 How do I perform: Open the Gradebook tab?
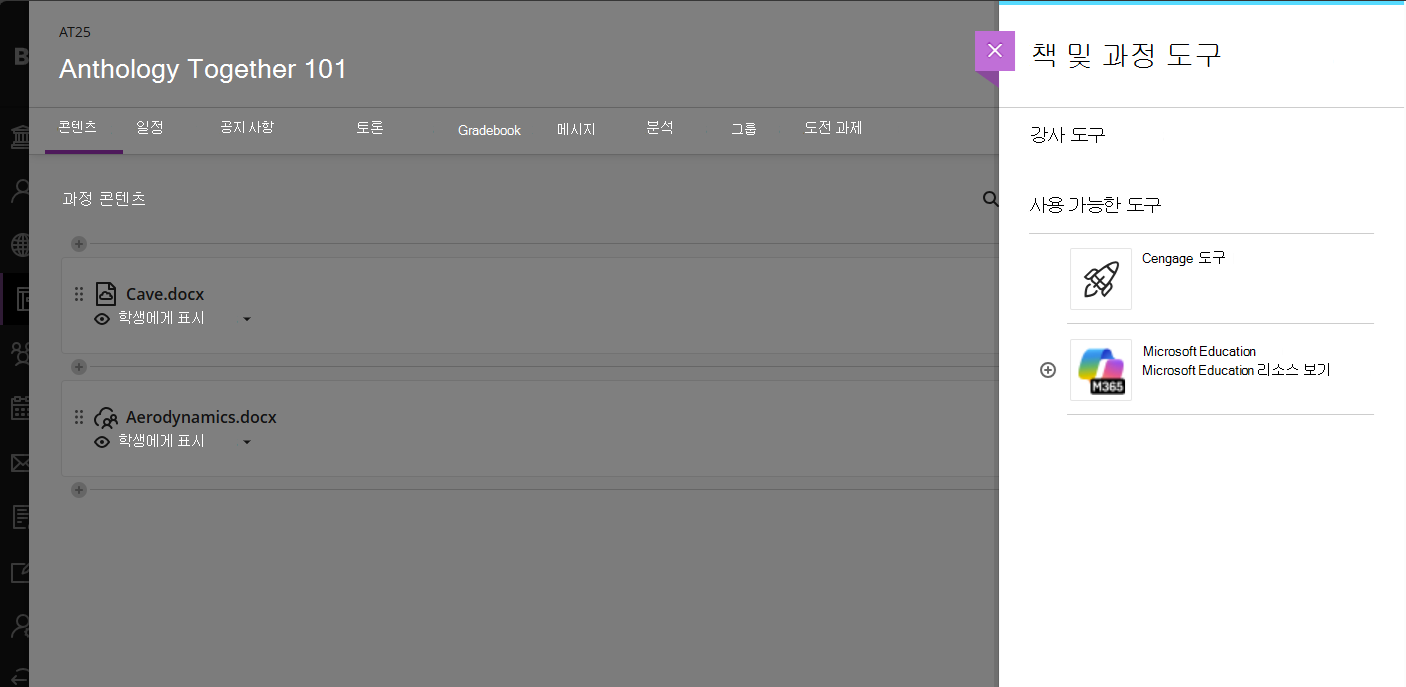[x=489, y=130]
